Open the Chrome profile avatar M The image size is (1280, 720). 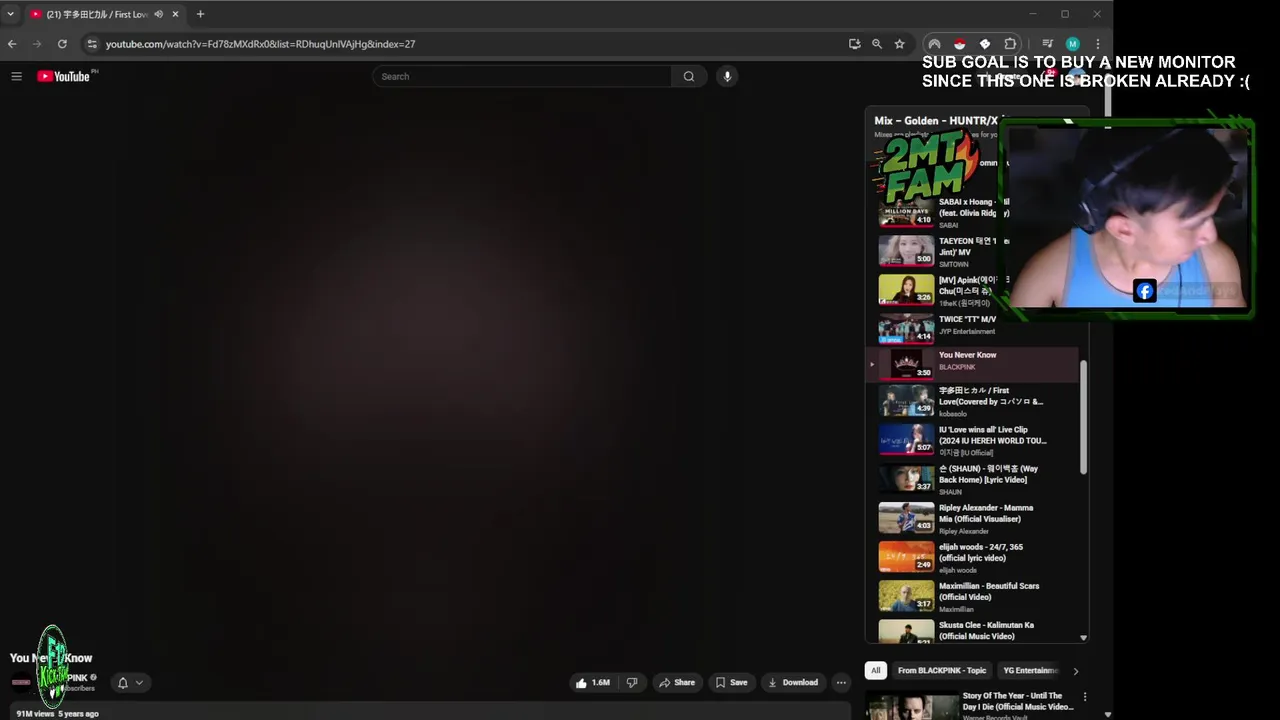pos(1072,44)
